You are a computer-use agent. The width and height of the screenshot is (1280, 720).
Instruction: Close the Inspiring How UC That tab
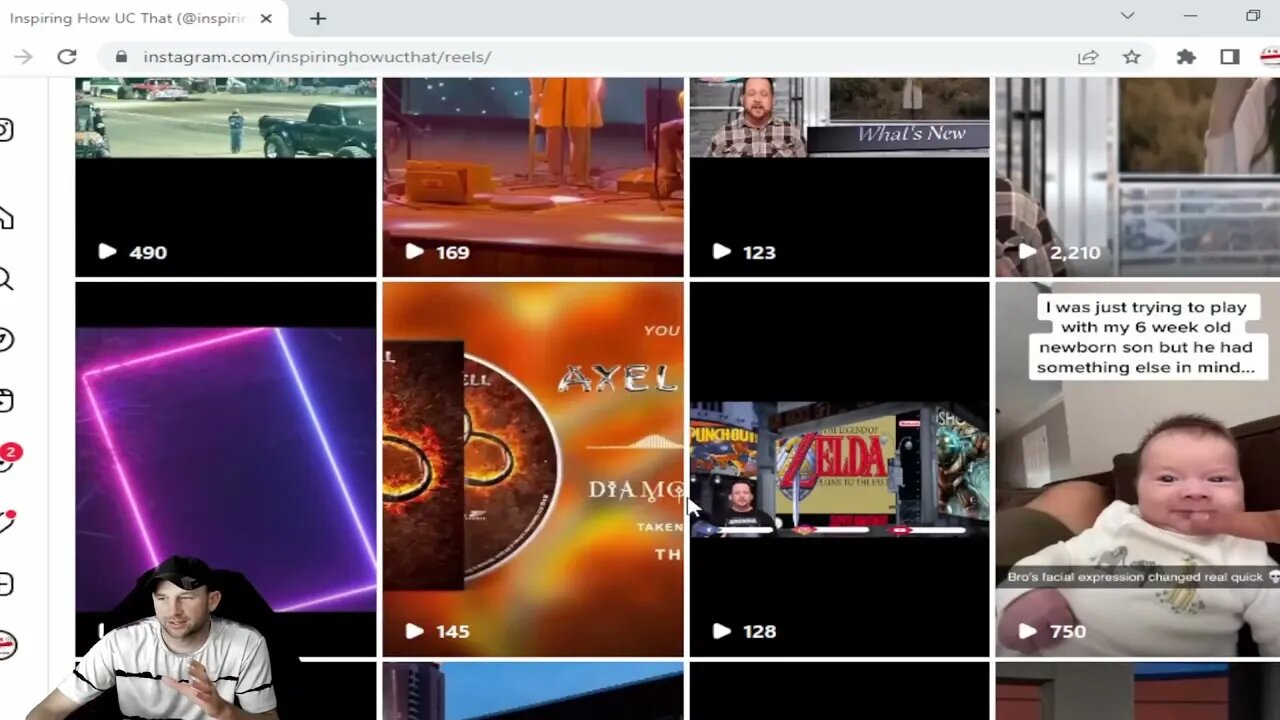pyautogui.click(x=266, y=18)
